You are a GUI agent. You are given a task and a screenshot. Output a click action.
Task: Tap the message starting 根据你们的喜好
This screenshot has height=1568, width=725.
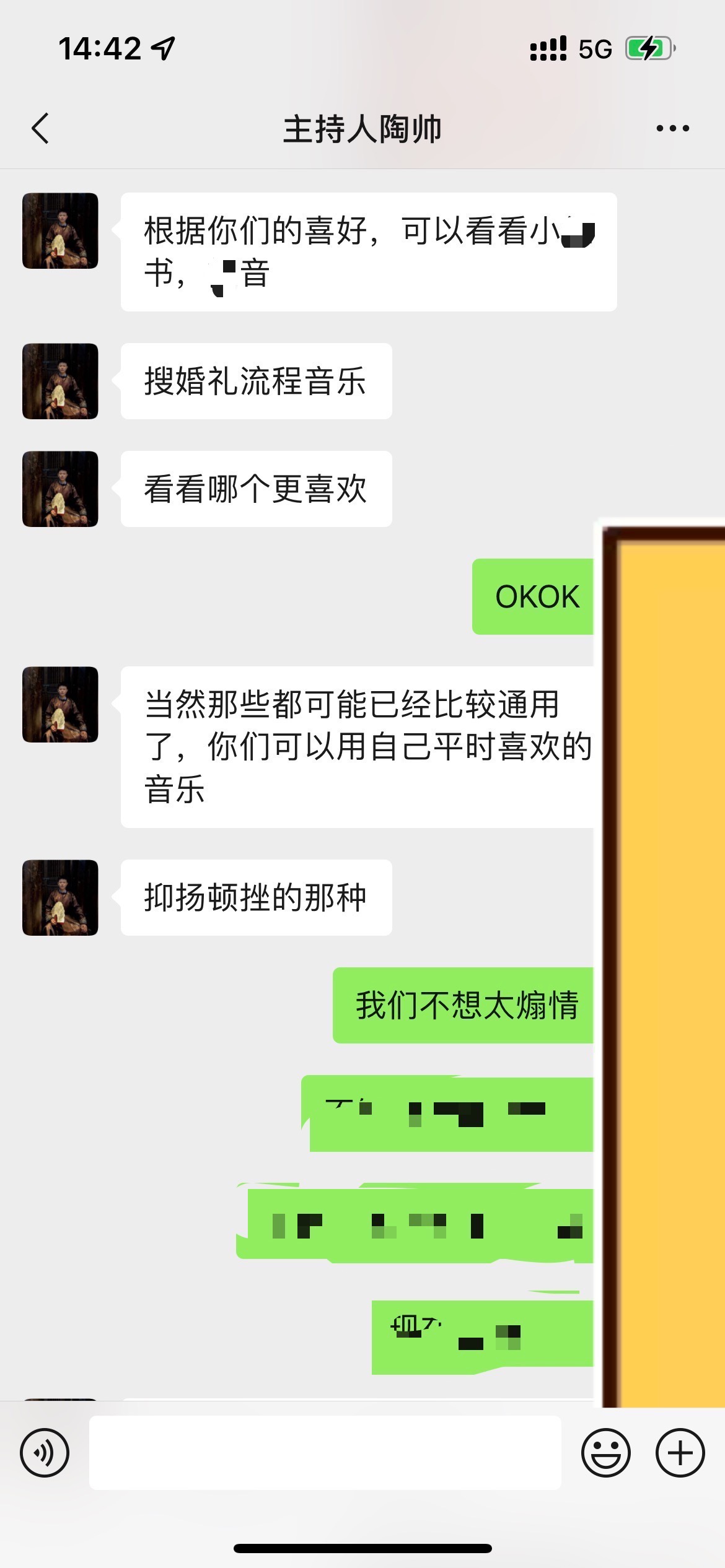pos(369,251)
